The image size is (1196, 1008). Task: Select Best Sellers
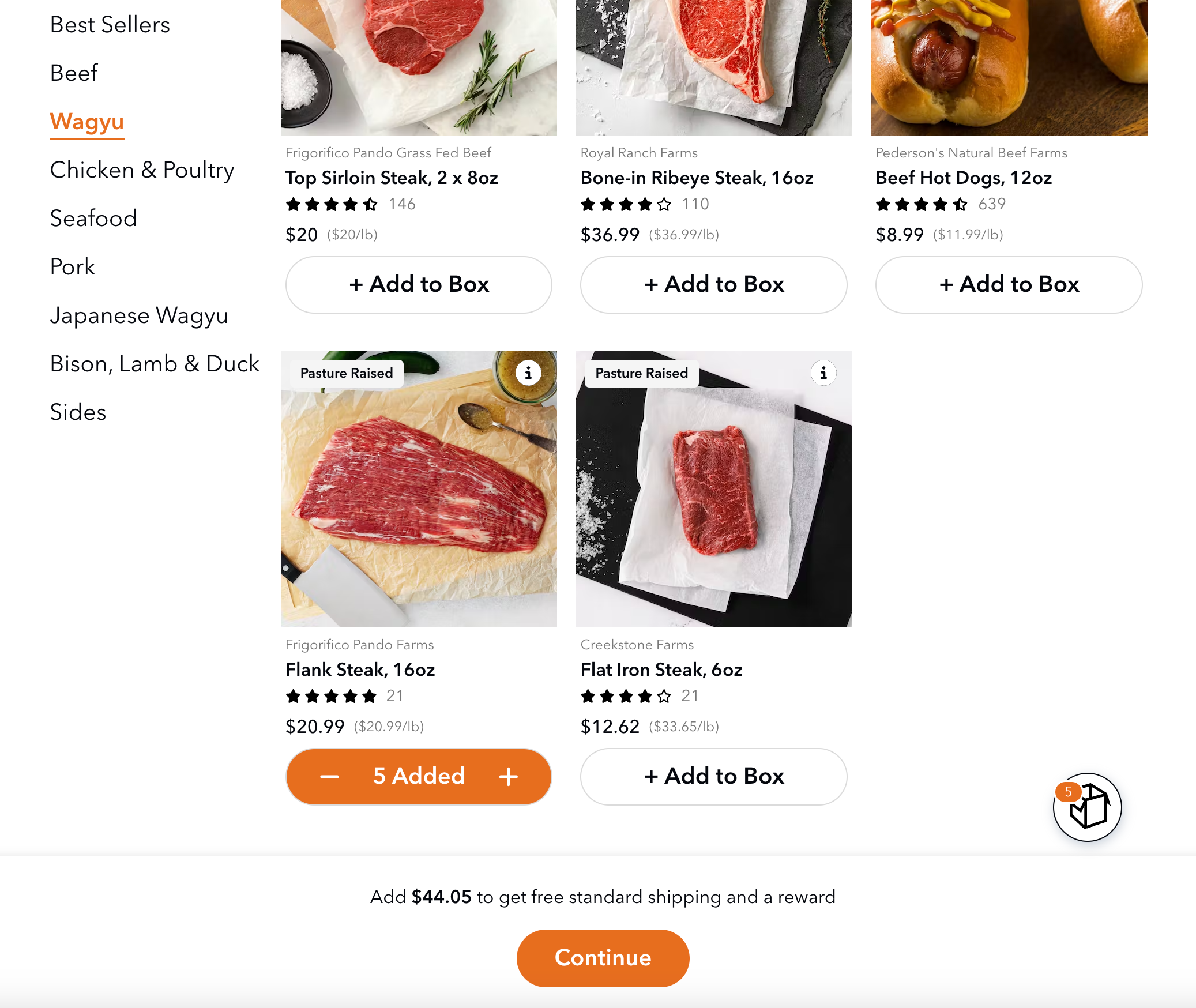(110, 24)
